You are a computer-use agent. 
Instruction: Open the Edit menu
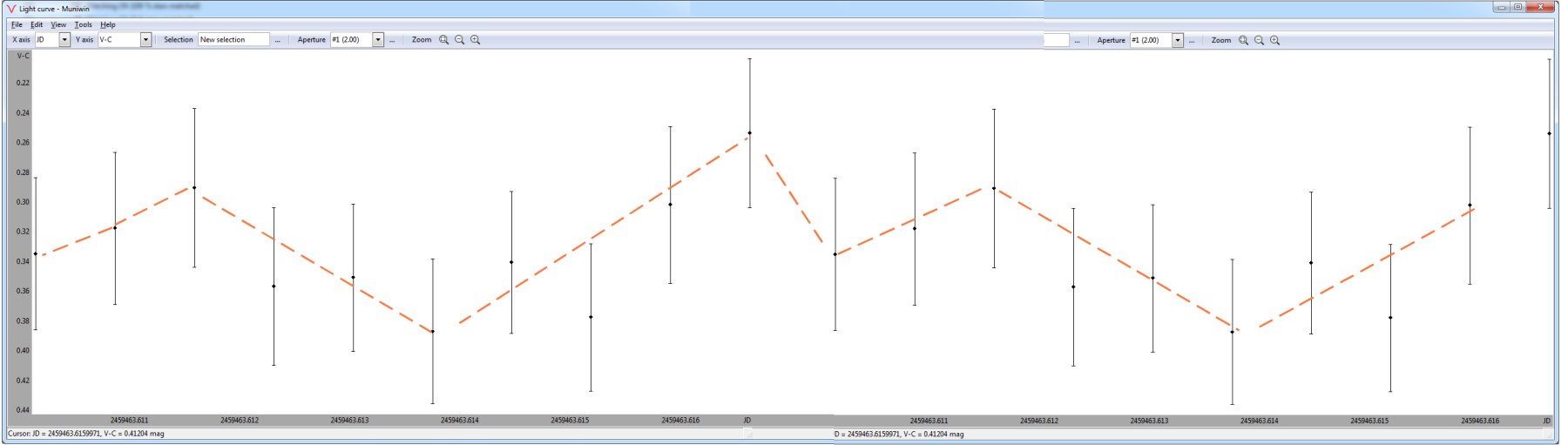click(x=37, y=24)
